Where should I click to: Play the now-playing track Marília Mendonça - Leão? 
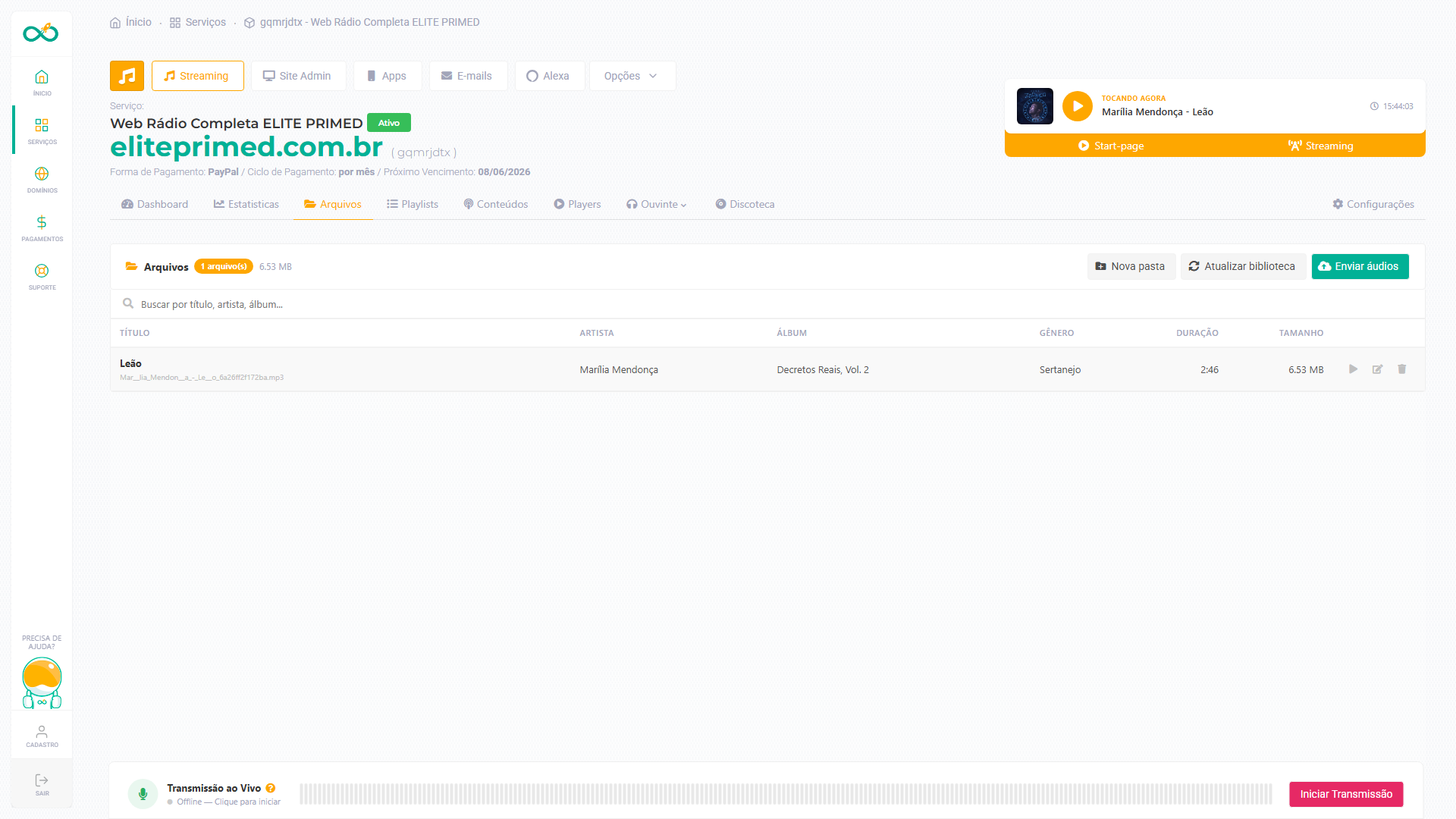[1077, 106]
